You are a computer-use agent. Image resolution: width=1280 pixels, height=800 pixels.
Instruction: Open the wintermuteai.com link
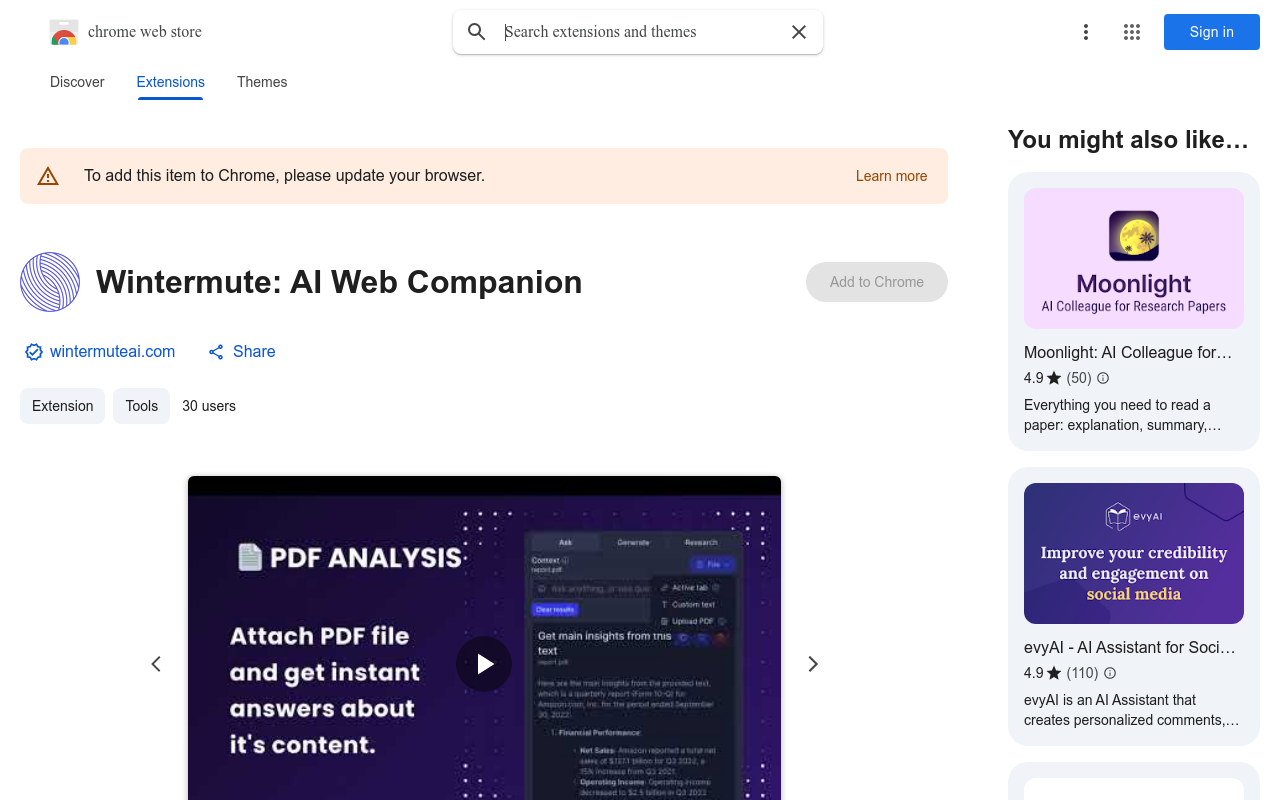112,352
